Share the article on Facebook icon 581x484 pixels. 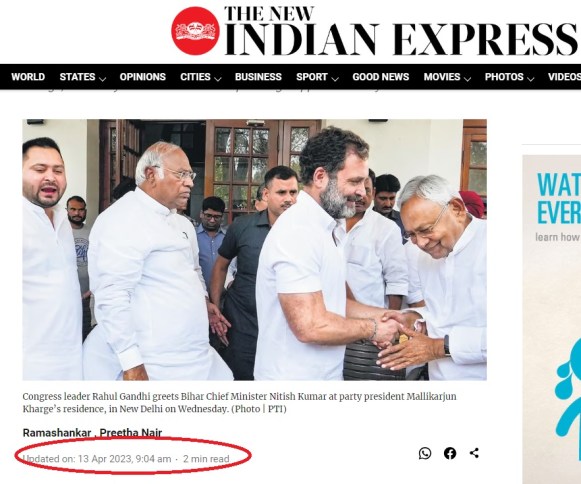[450, 453]
